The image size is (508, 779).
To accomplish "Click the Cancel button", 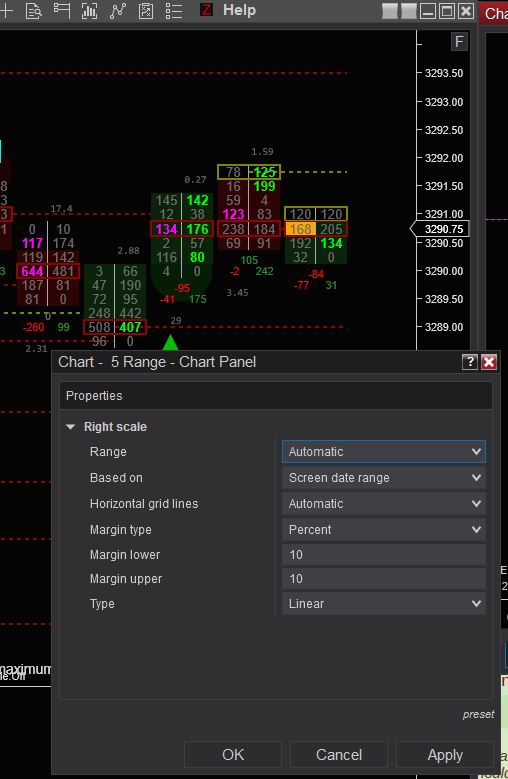I will [x=339, y=755].
